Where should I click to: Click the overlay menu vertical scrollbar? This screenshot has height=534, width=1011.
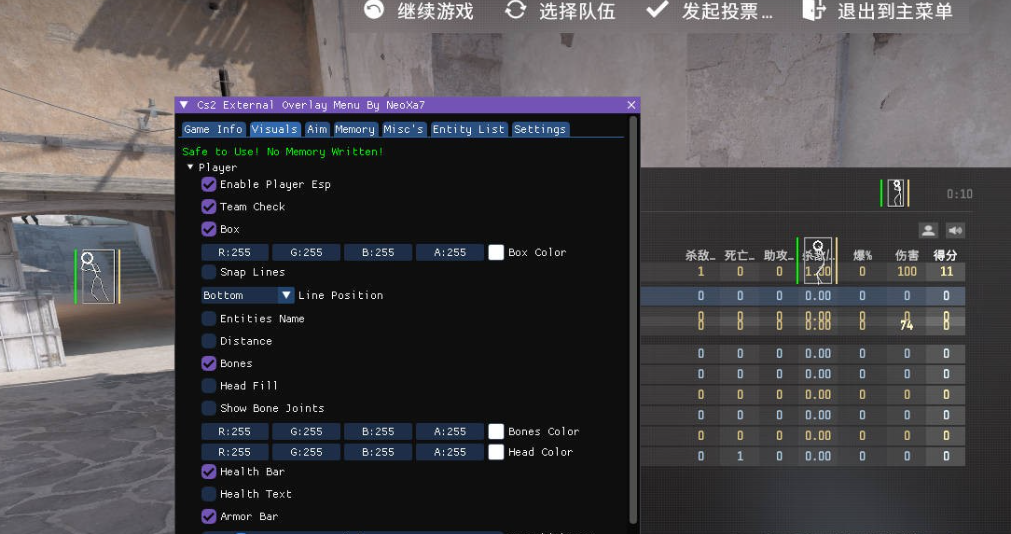coord(633,319)
